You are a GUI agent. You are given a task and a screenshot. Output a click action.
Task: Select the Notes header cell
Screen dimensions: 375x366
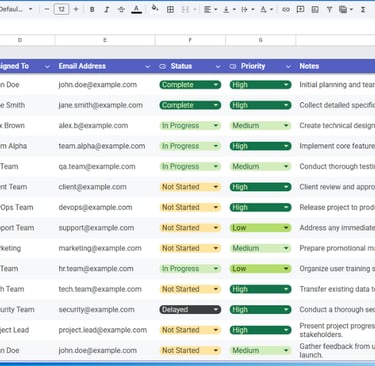coord(335,66)
